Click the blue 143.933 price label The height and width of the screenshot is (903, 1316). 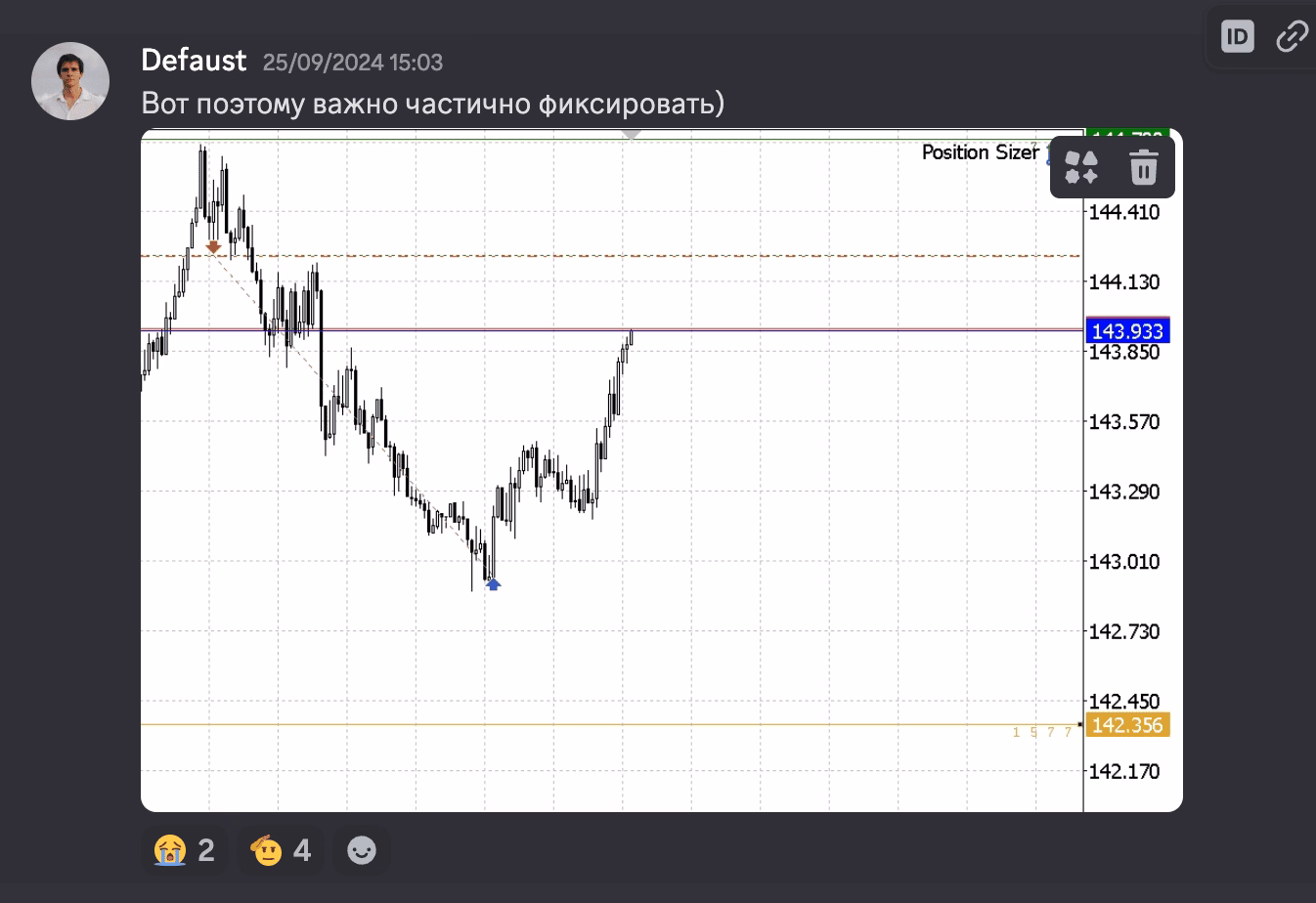coord(1127,331)
